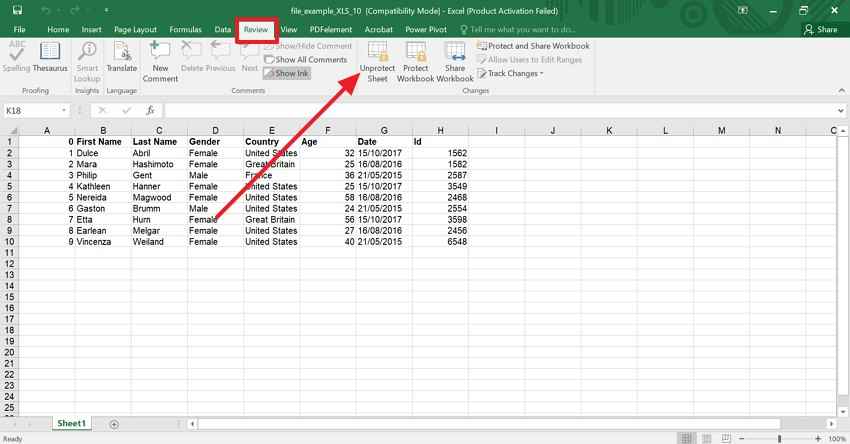Go to Previous comment
Viewport: 850px width, 444px height.
pos(221,56)
